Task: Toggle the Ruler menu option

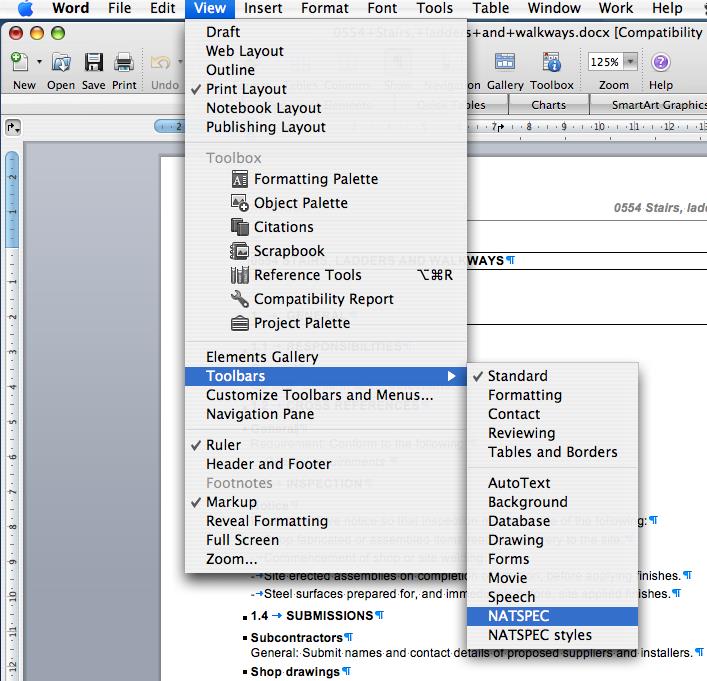Action: point(223,445)
